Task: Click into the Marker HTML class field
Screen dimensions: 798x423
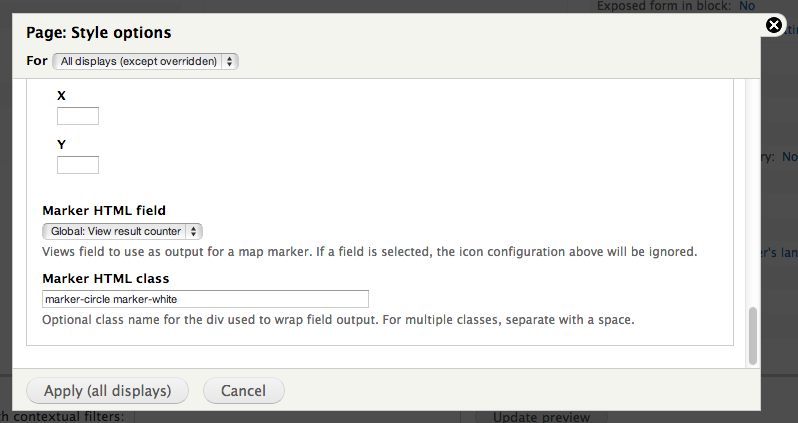Action: 205,299
